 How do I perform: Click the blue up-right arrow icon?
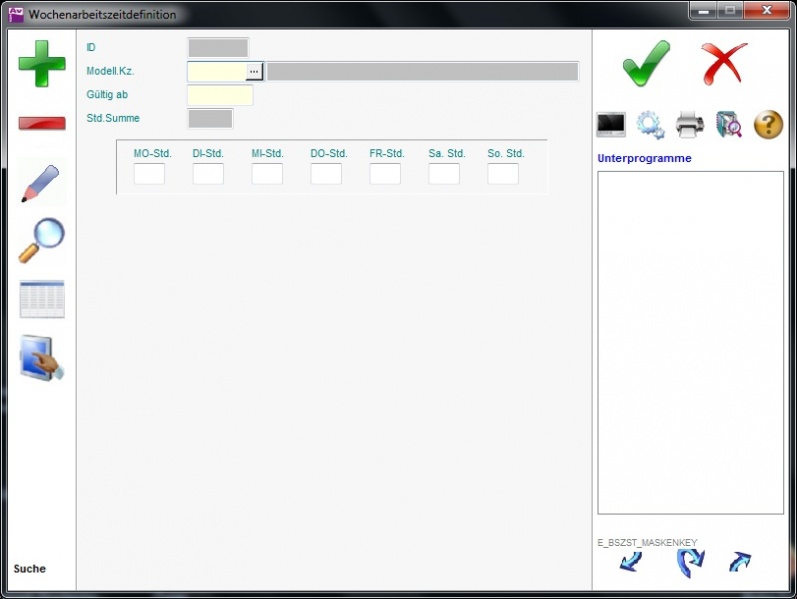(740, 562)
